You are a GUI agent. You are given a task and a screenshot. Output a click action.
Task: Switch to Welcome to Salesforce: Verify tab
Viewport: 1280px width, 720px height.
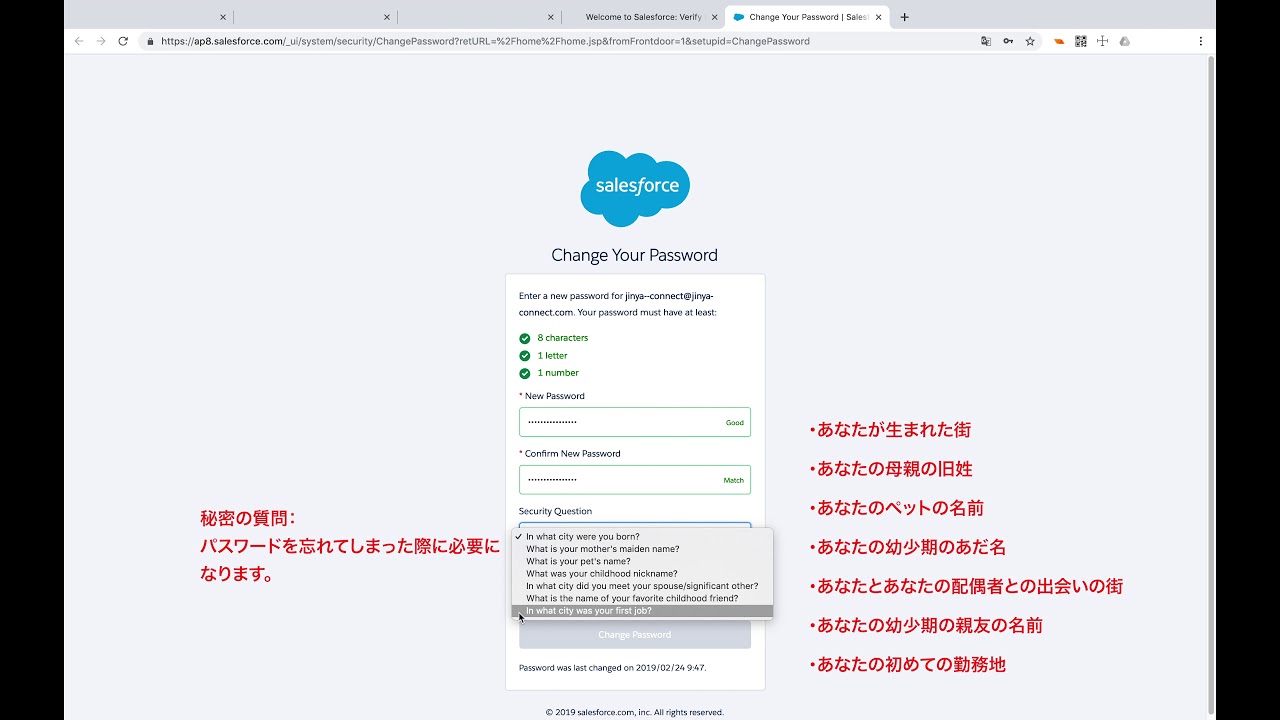click(643, 17)
